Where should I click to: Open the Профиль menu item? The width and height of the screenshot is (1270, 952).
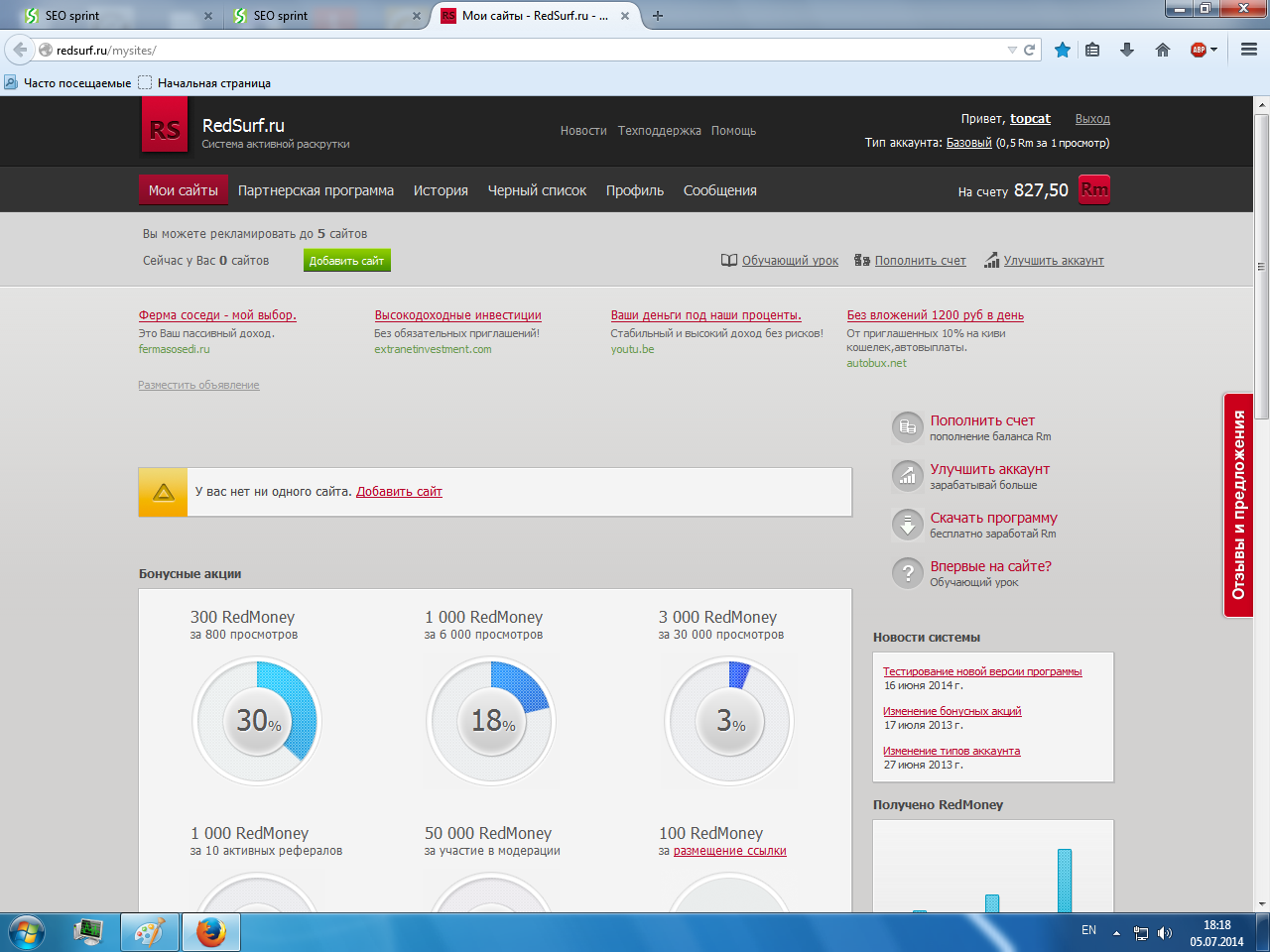coord(635,190)
